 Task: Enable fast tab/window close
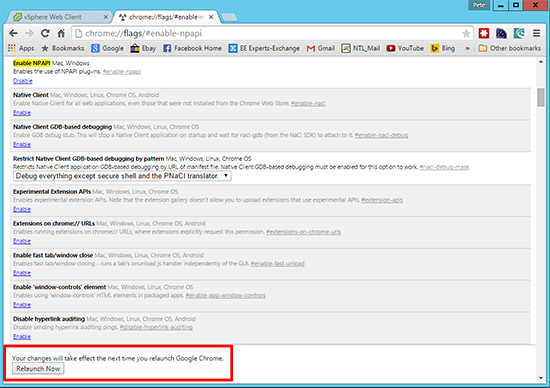click(x=22, y=273)
